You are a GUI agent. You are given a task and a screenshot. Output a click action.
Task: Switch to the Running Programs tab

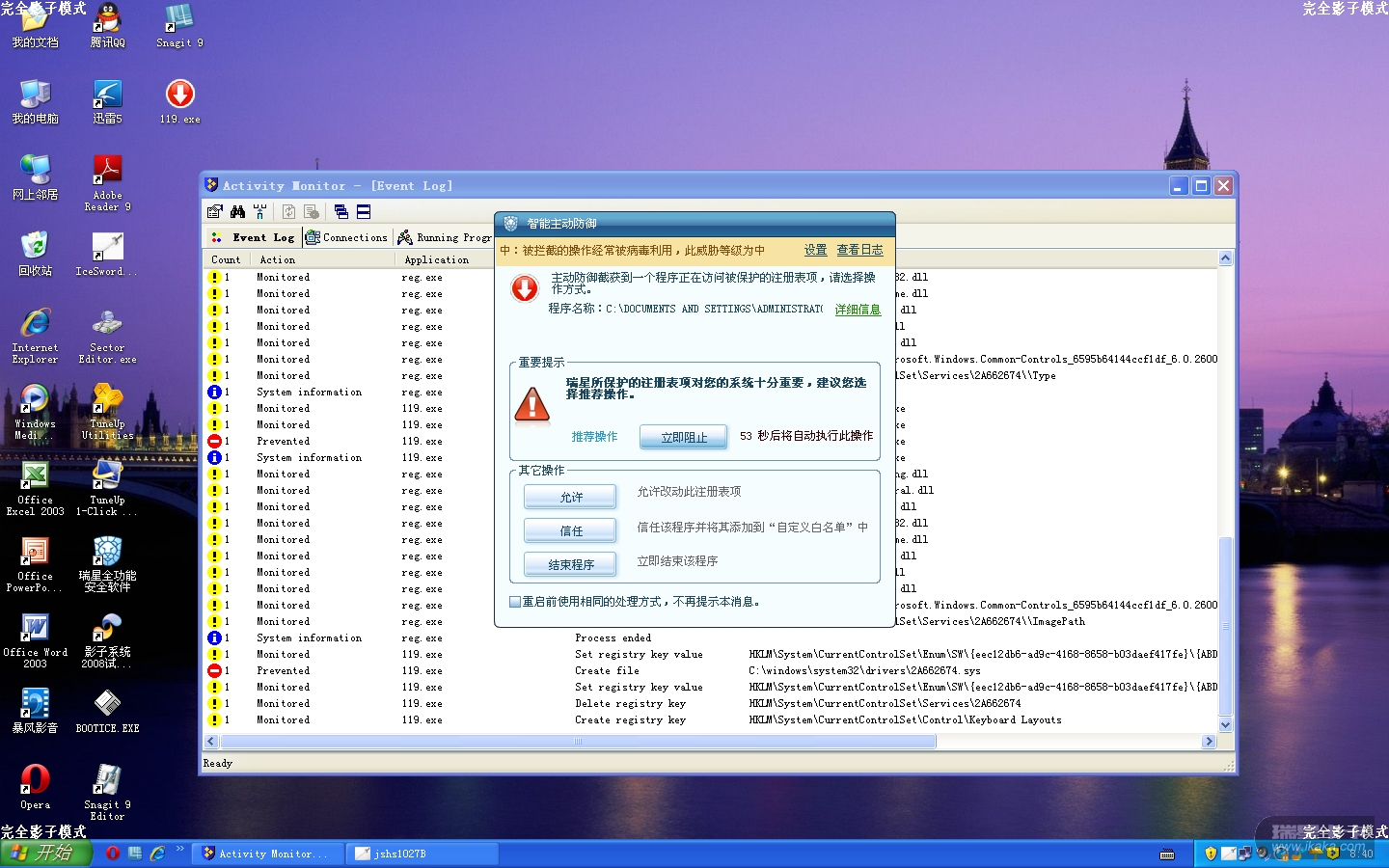pyautogui.click(x=445, y=237)
